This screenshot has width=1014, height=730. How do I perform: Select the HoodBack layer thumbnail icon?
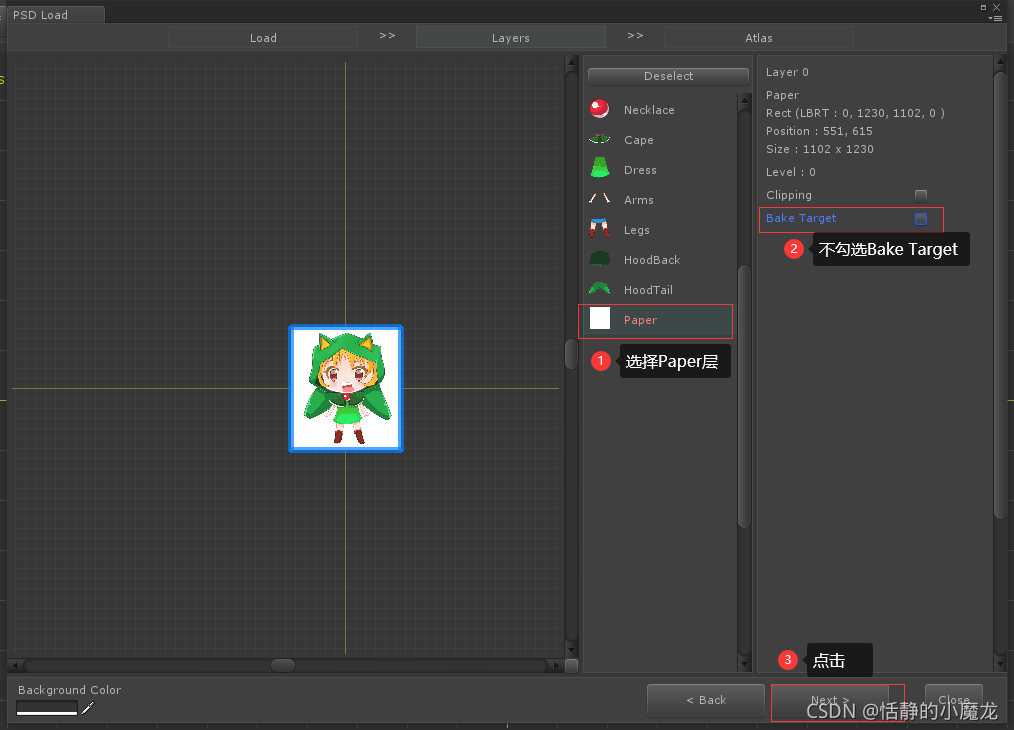click(x=599, y=259)
